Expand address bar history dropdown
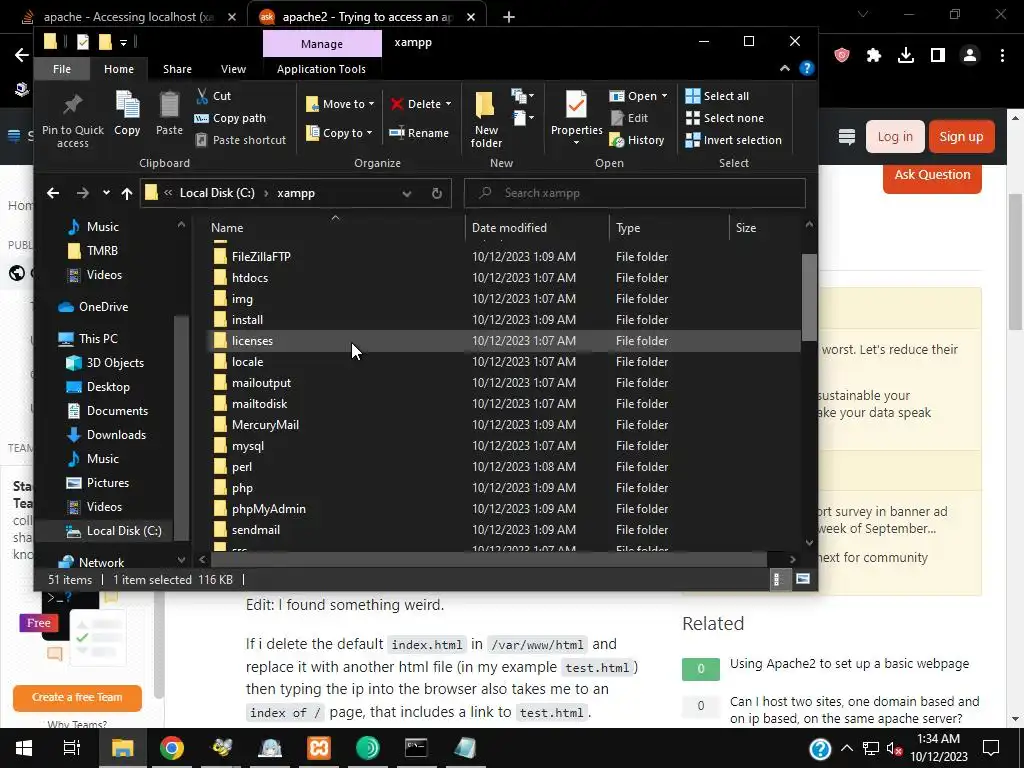Image resolution: width=1024 pixels, height=768 pixels. (407, 193)
